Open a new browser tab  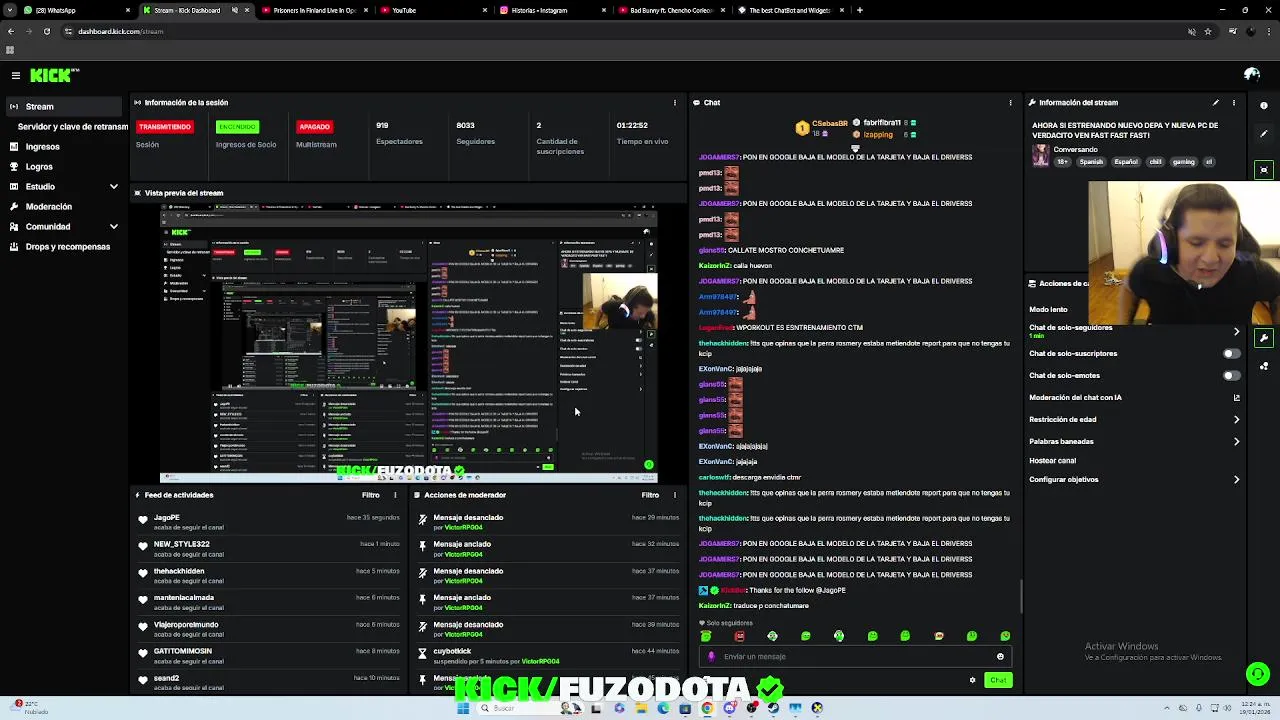click(860, 10)
